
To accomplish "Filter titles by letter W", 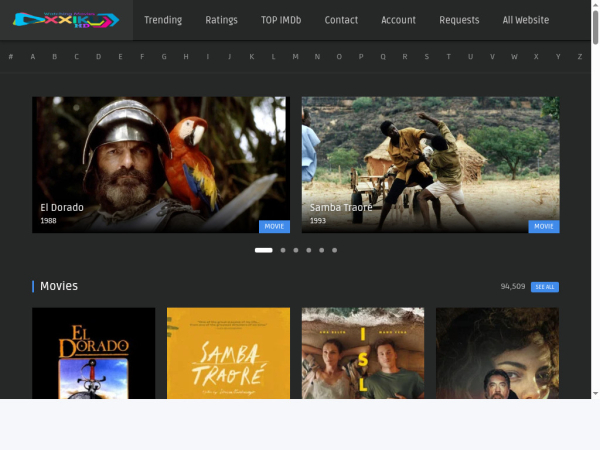I will click(x=514, y=57).
